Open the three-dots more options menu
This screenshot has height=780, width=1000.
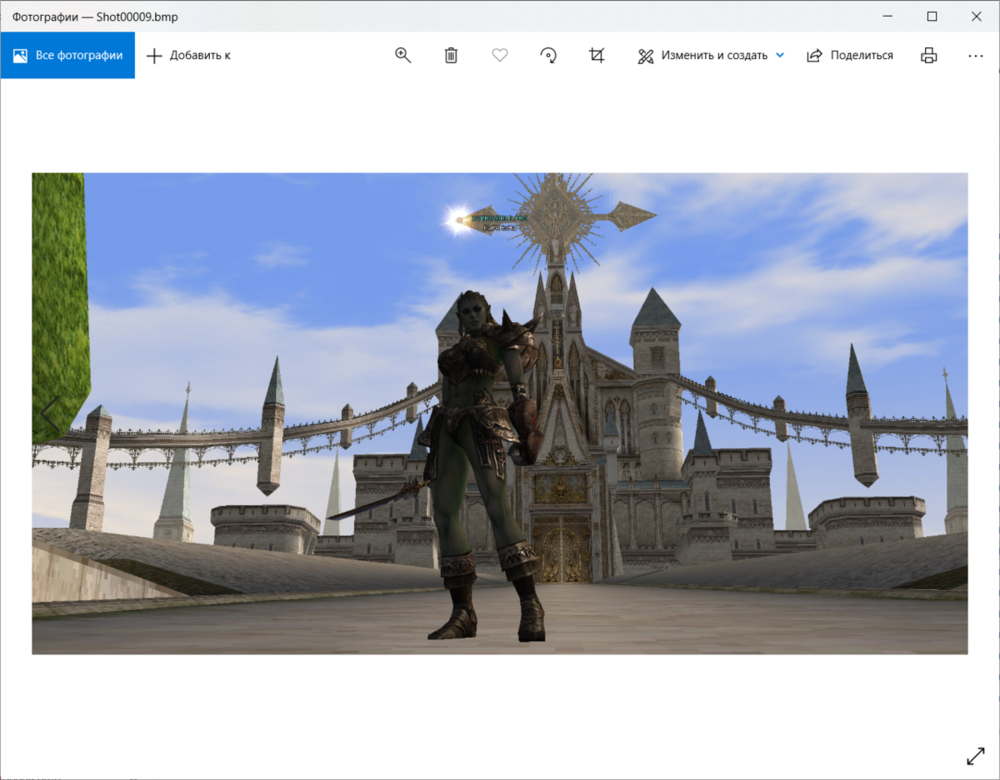tap(975, 55)
